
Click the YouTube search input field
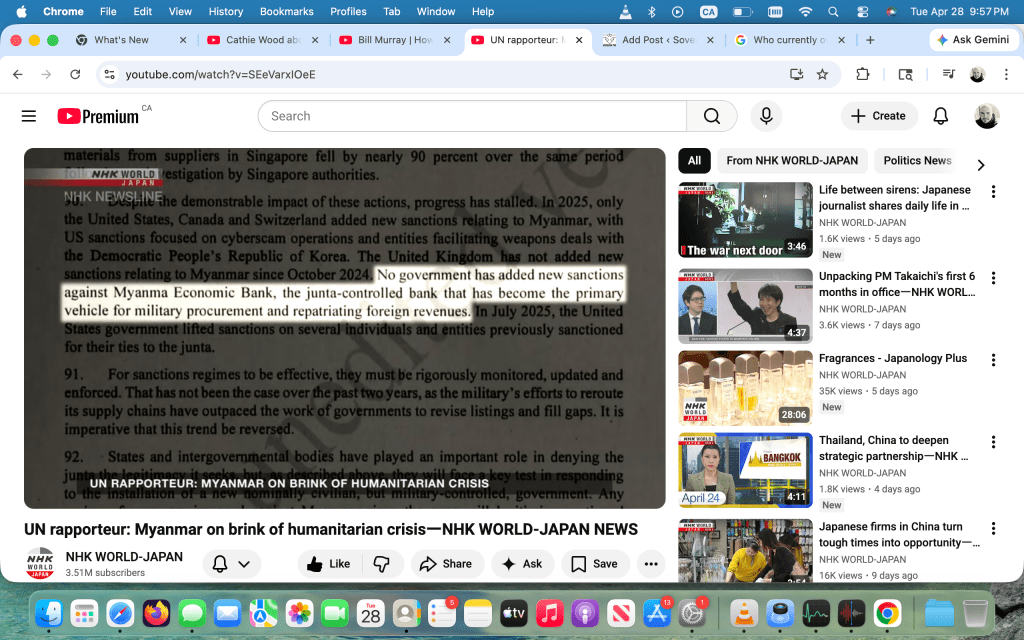click(470, 116)
